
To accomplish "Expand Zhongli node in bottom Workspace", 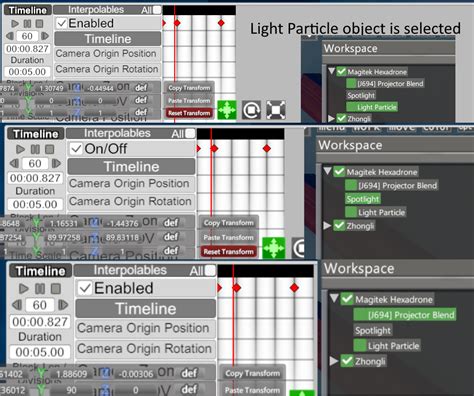I will [x=334, y=361].
